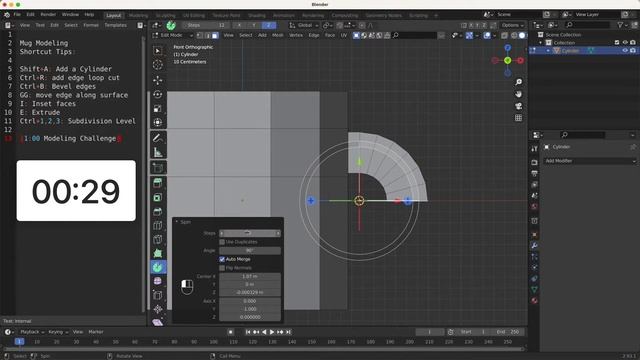
Task: Select the Poly Build tool
Action: 158,253
